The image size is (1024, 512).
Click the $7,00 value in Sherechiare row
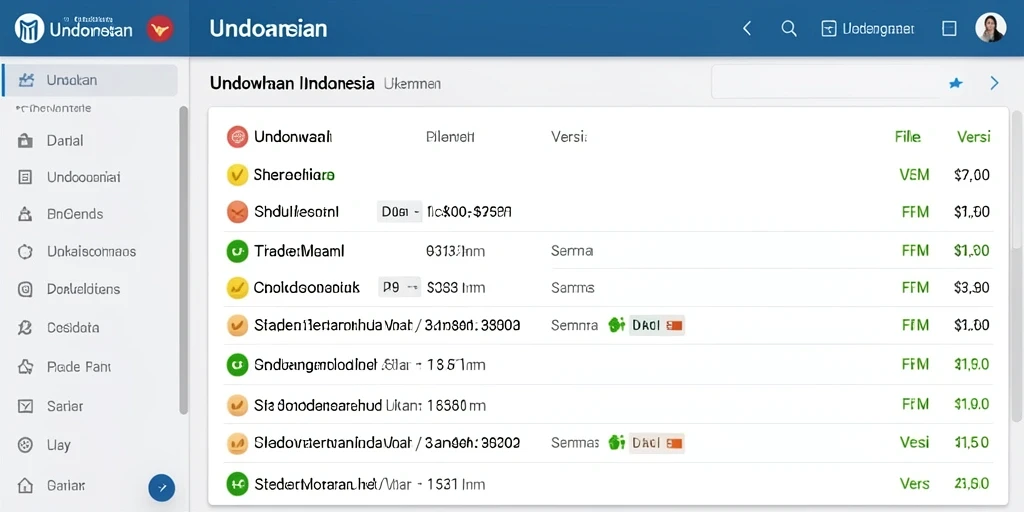pos(972,174)
